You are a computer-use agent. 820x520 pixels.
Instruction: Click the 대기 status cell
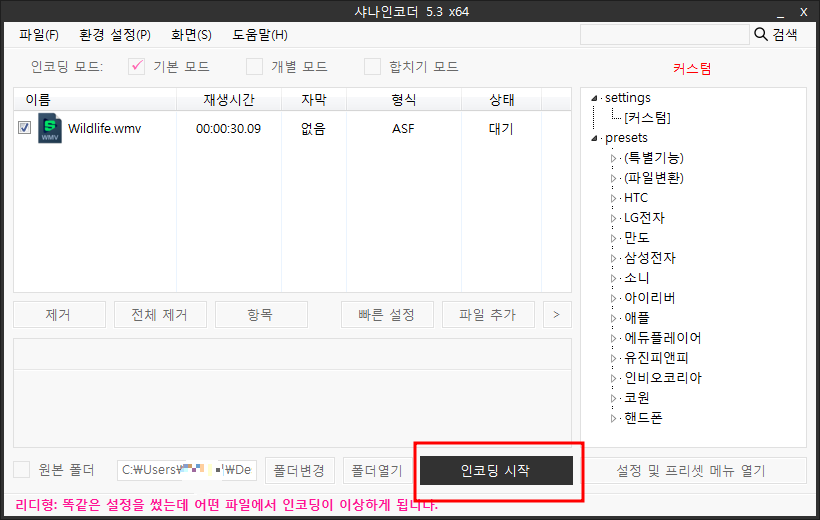click(x=501, y=129)
